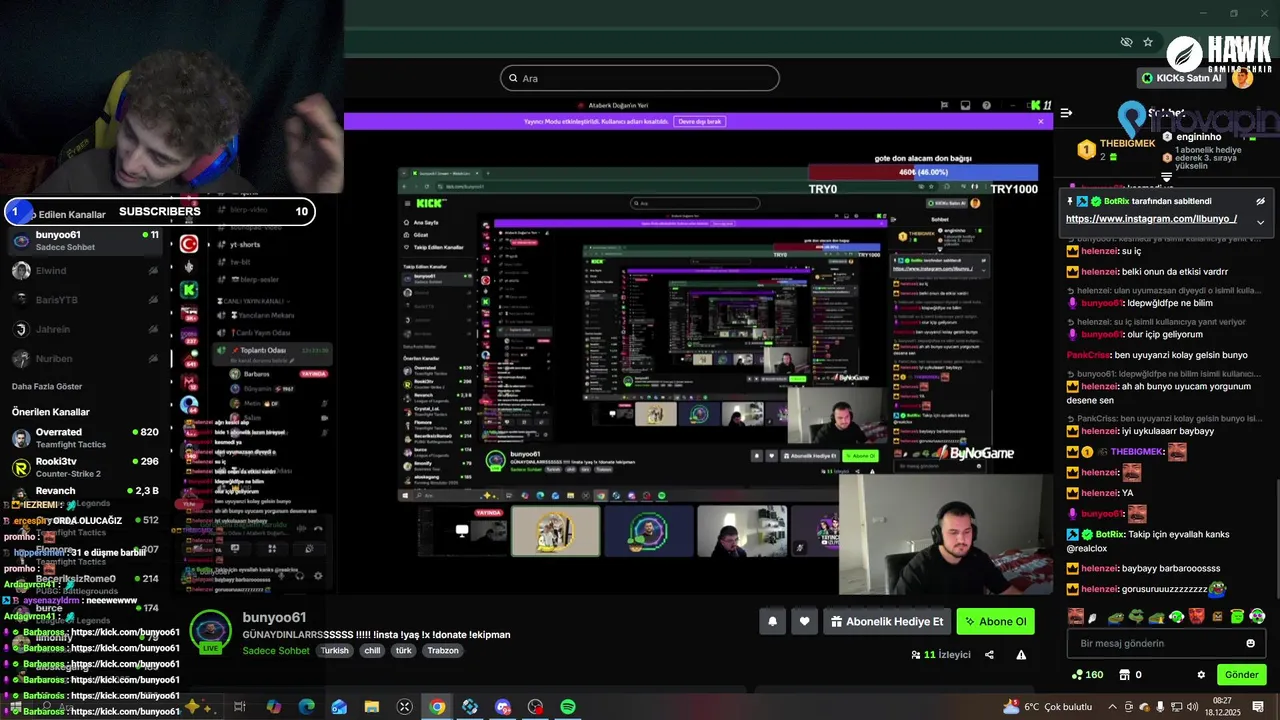1280x720 pixels.
Task: Send the message with Gönder button
Action: click(1241, 675)
